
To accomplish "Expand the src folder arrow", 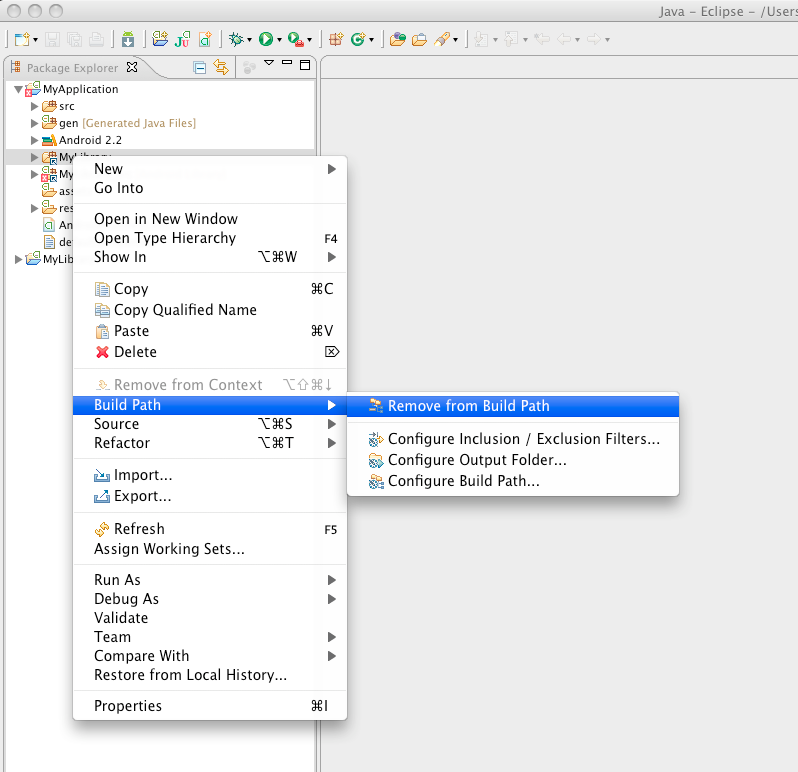I will (x=35, y=106).
